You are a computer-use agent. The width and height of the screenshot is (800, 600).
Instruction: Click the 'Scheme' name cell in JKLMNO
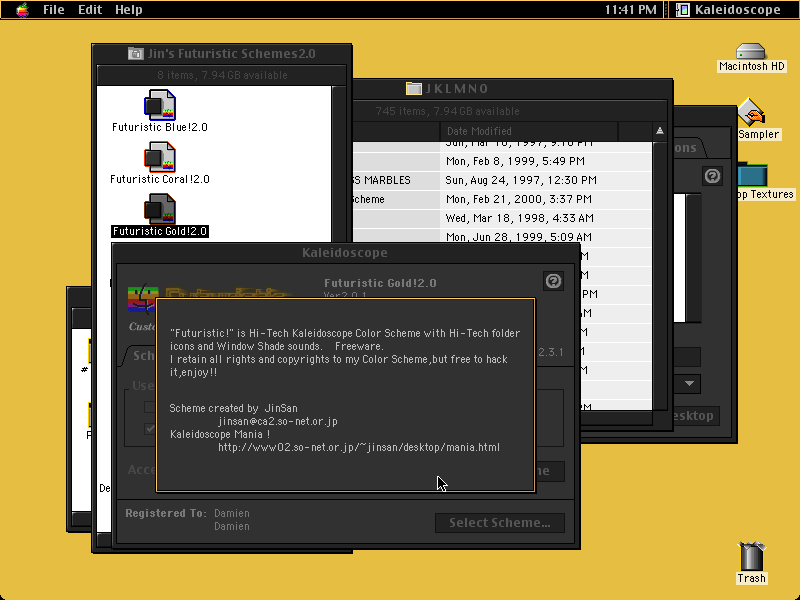pos(369,199)
